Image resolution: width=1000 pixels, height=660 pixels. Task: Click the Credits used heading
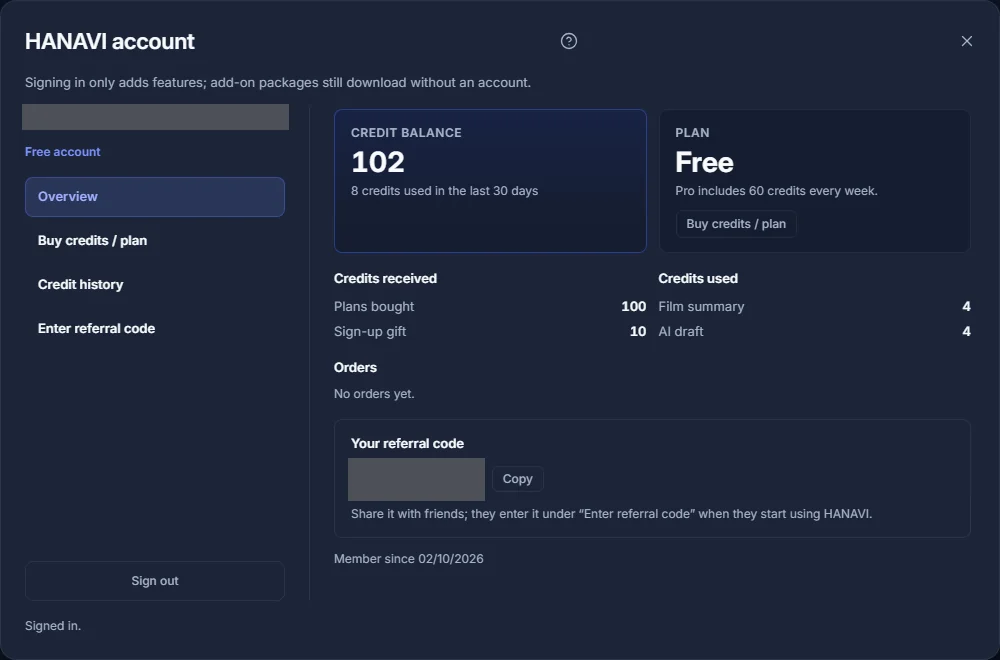coord(698,279)
